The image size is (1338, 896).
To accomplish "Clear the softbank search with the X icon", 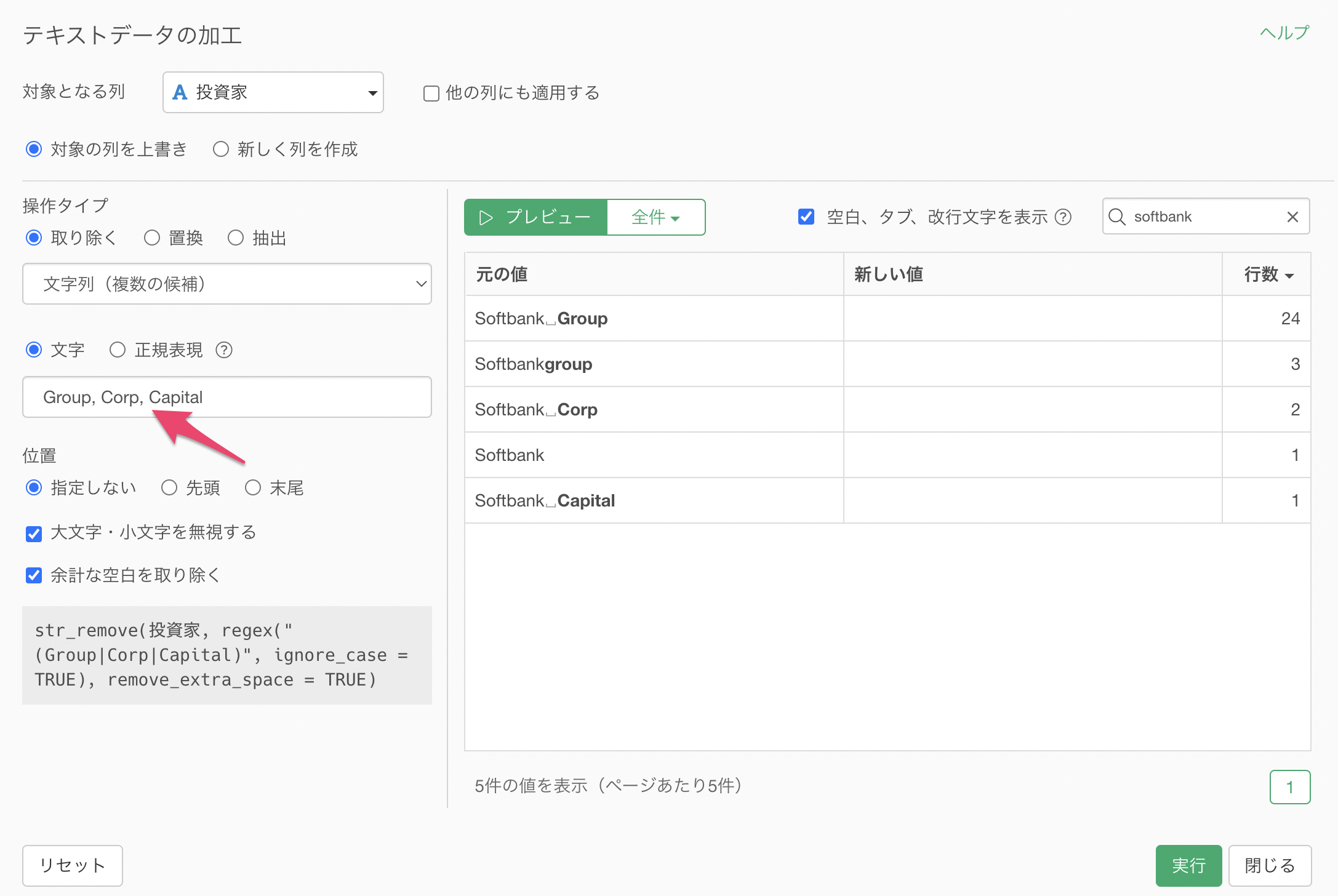I will tap(1292, 217).
